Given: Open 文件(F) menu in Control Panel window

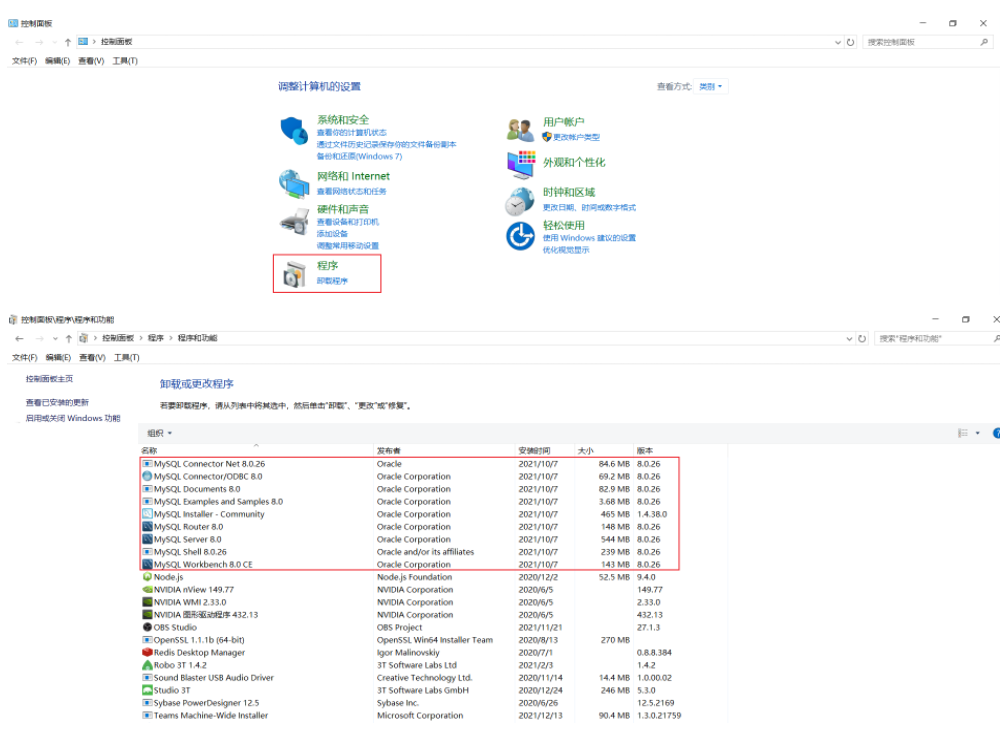Looking at the screenshot, I should [x=24, y=61].
